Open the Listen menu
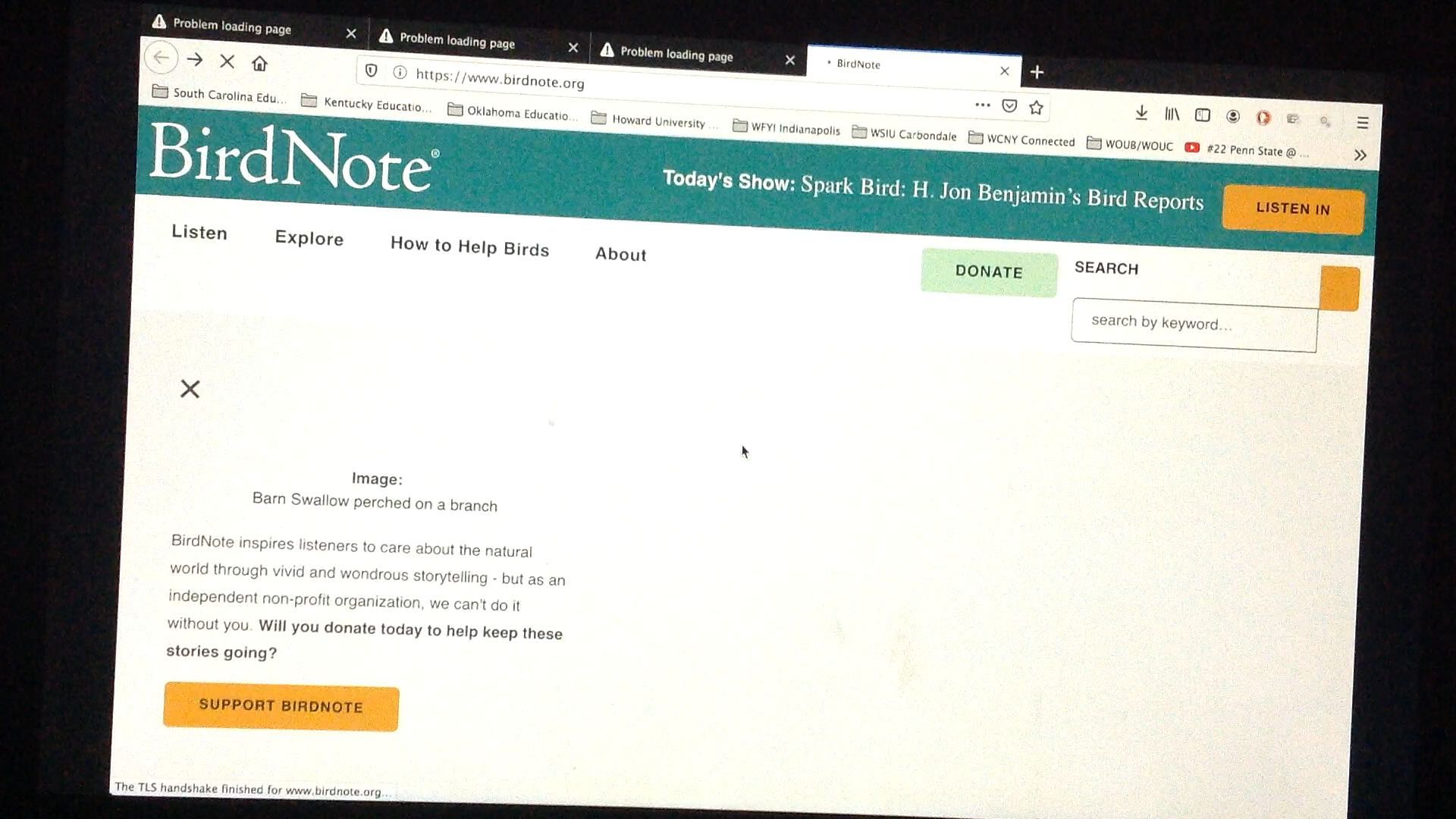The image size is (1456, 819). [x=199, y=233]
